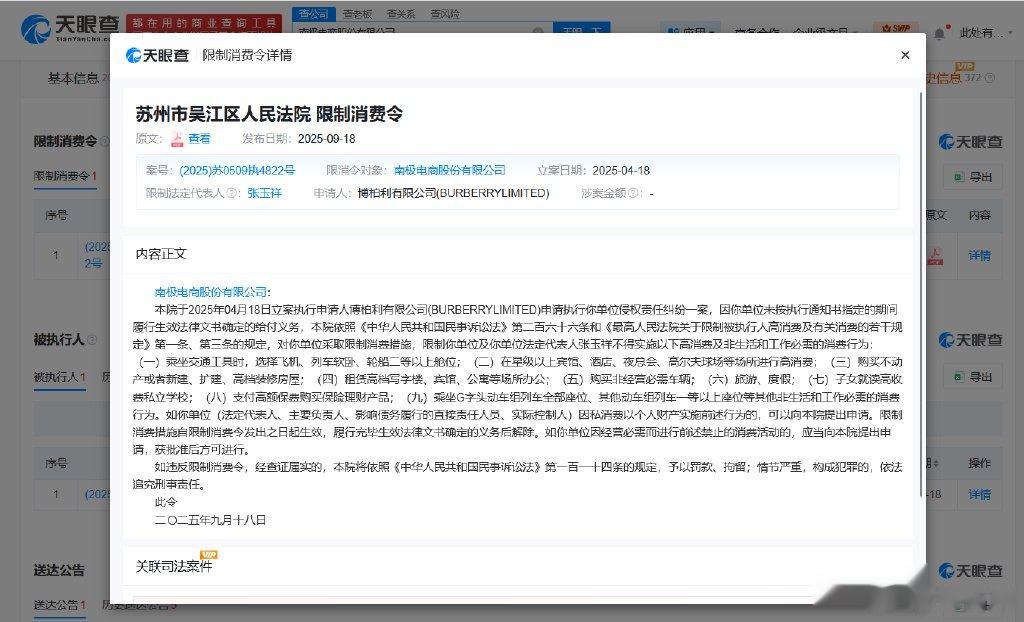Open the 应用 dropdown in top bar
This screenshot has width=1024, height=622.
click(x=692, y=30)
